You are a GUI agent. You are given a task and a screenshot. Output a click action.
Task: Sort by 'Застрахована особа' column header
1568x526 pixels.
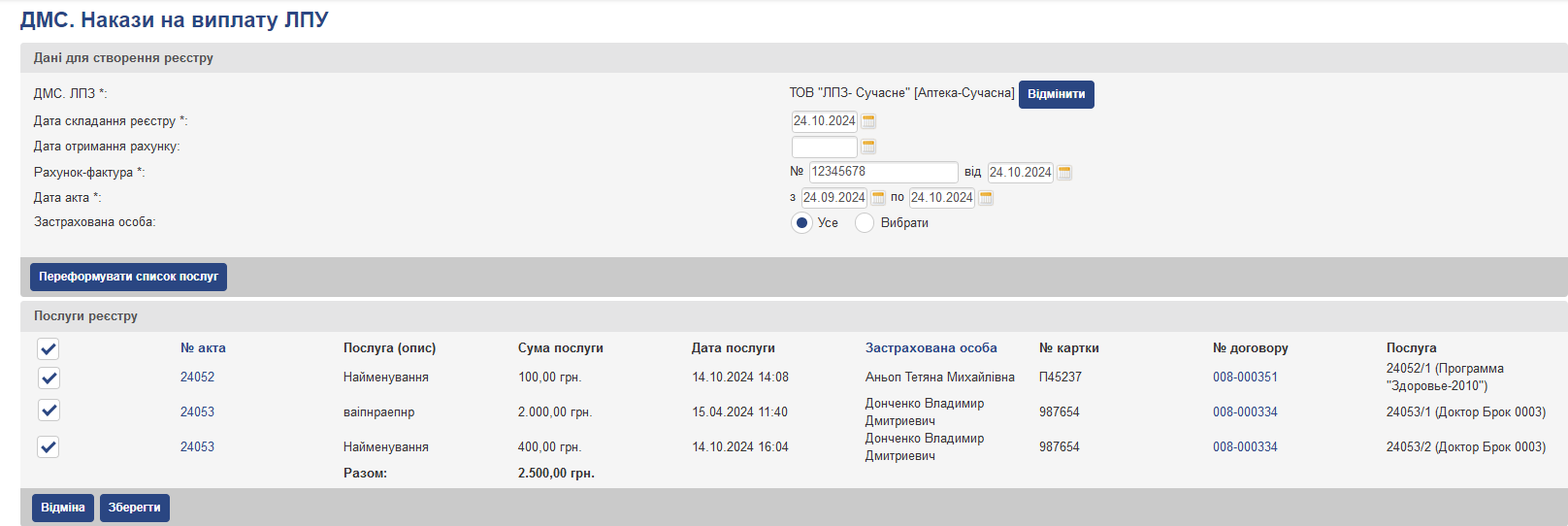coord(931,348)
